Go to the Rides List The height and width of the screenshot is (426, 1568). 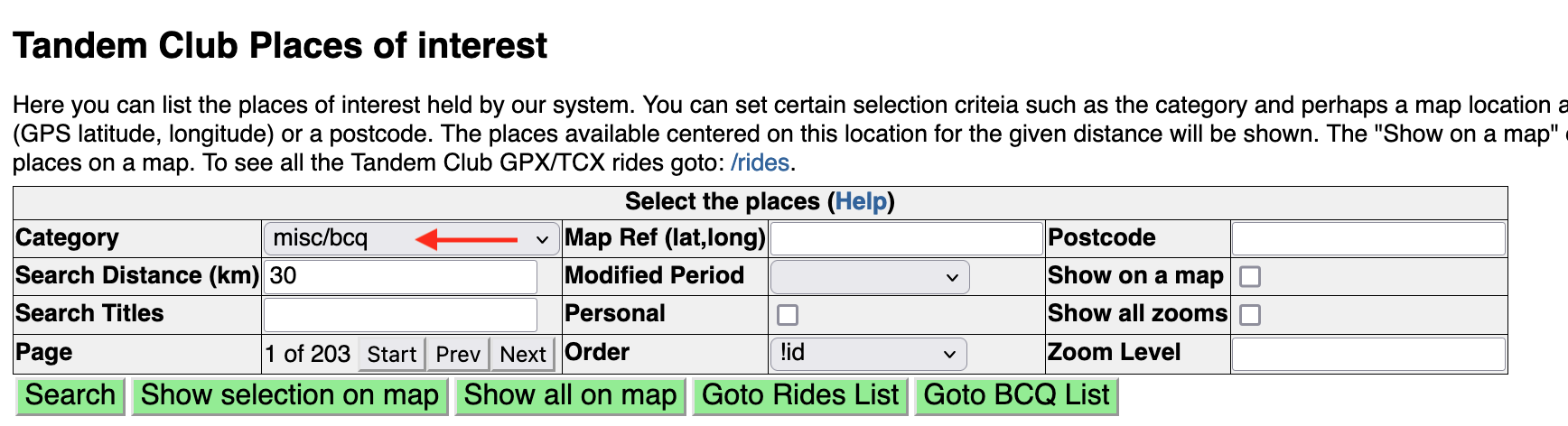click(800, 396)
